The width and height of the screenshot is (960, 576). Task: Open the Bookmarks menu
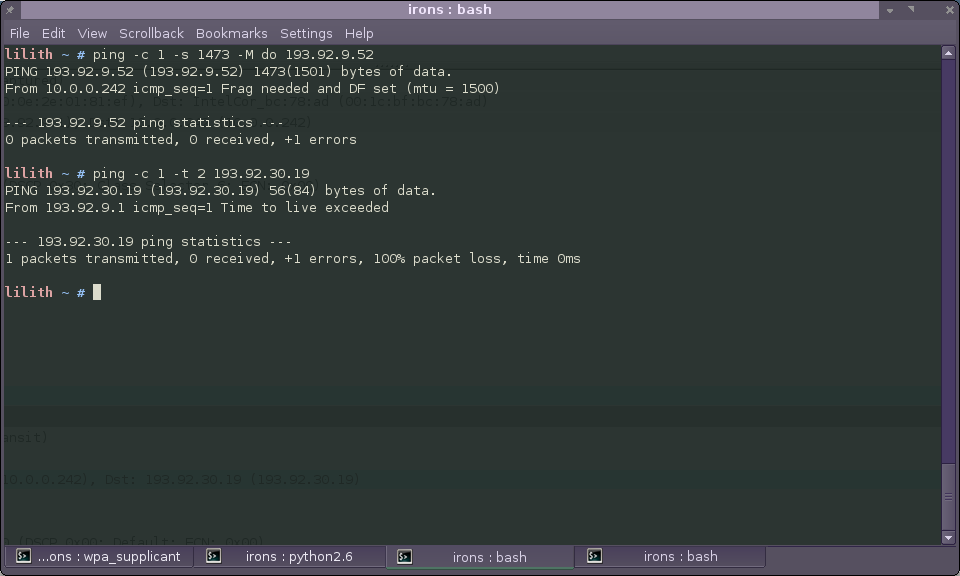[231, 34]
